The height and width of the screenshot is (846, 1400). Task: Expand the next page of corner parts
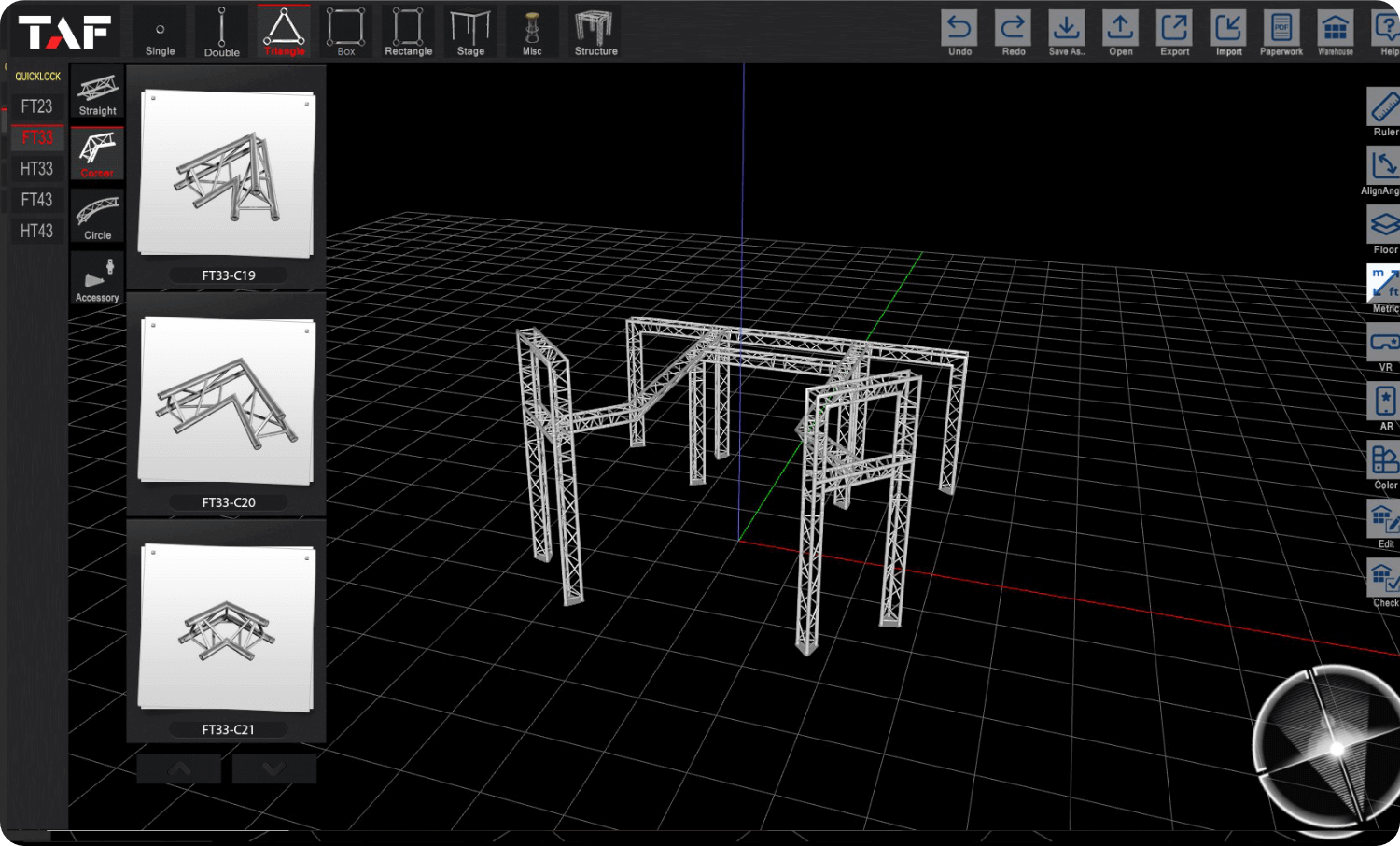coord(273,768)
